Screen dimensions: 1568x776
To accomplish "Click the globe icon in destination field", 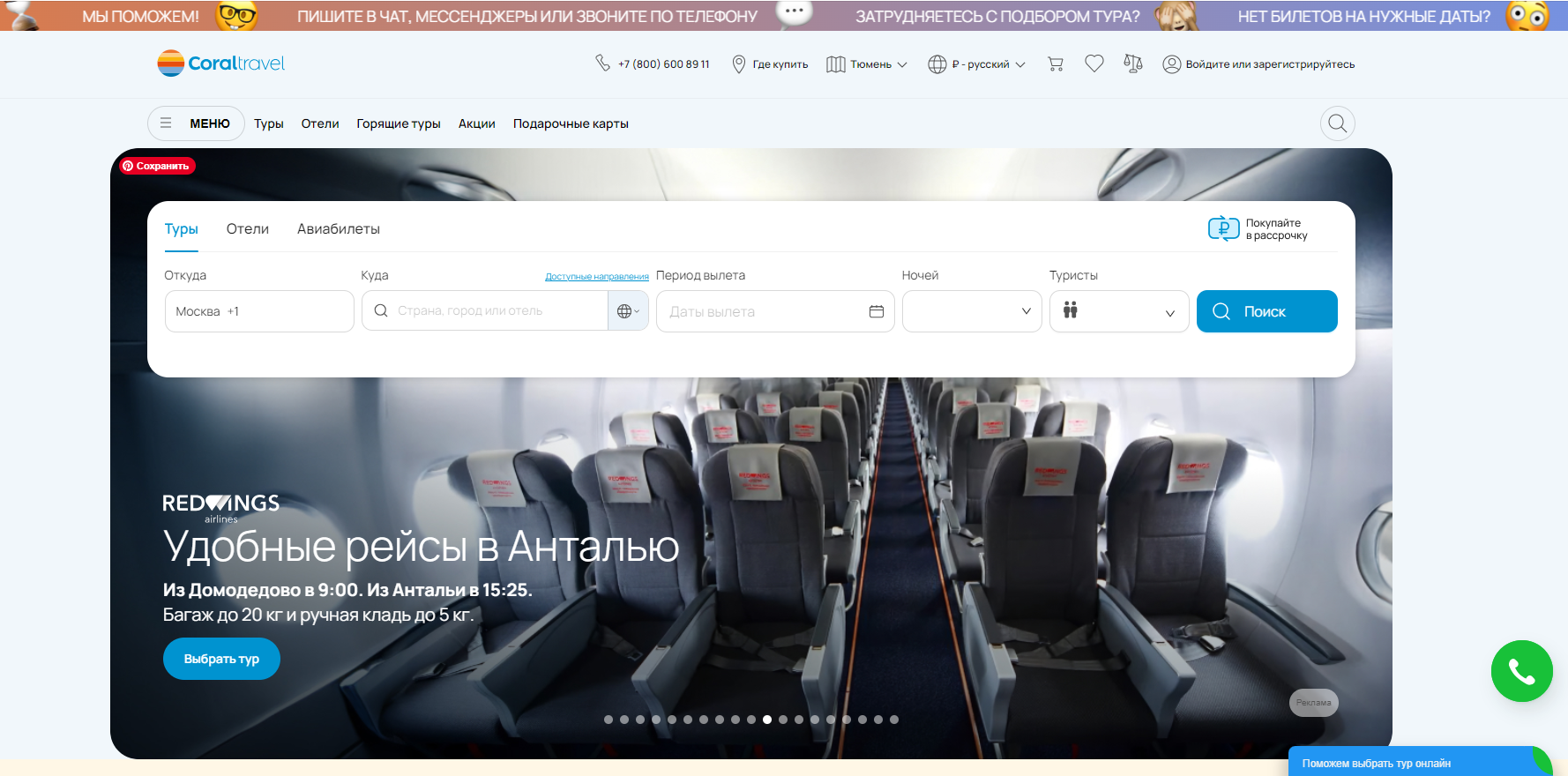I will coord(627,311).
